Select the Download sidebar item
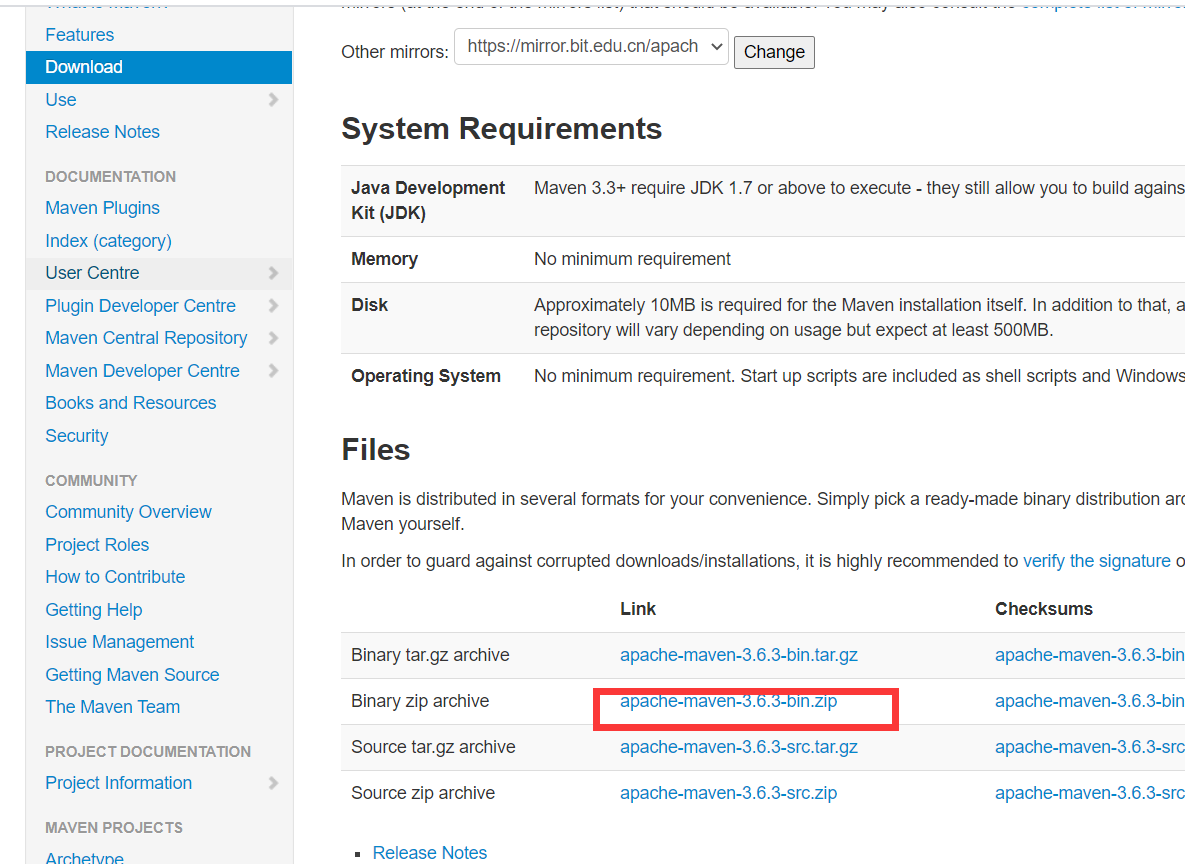Image resolution: width=1185 pixels, height=864 pixels. (159, 67)
